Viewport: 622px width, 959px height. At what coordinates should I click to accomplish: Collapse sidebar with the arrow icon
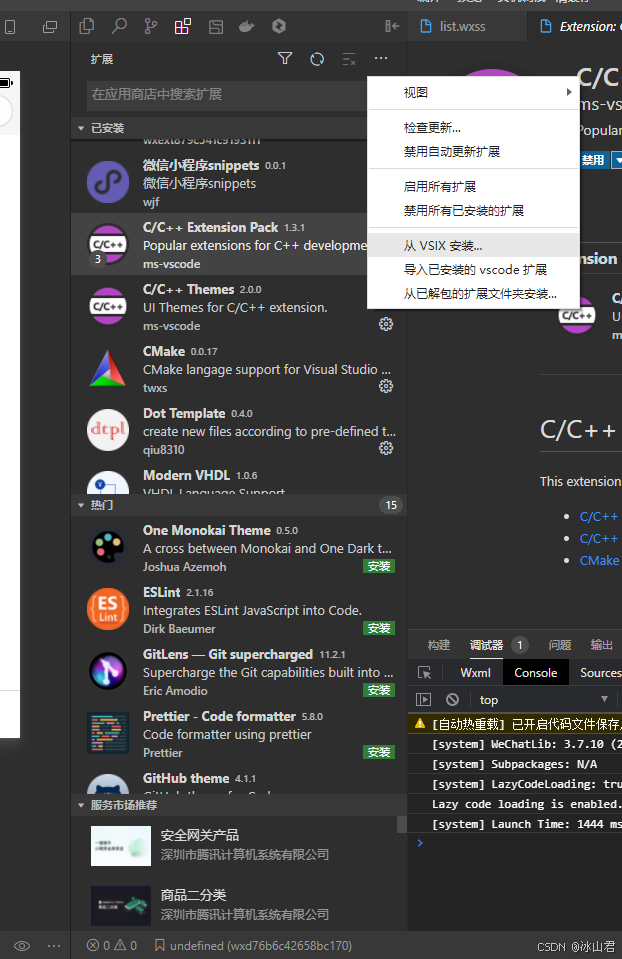pos(392,26)
